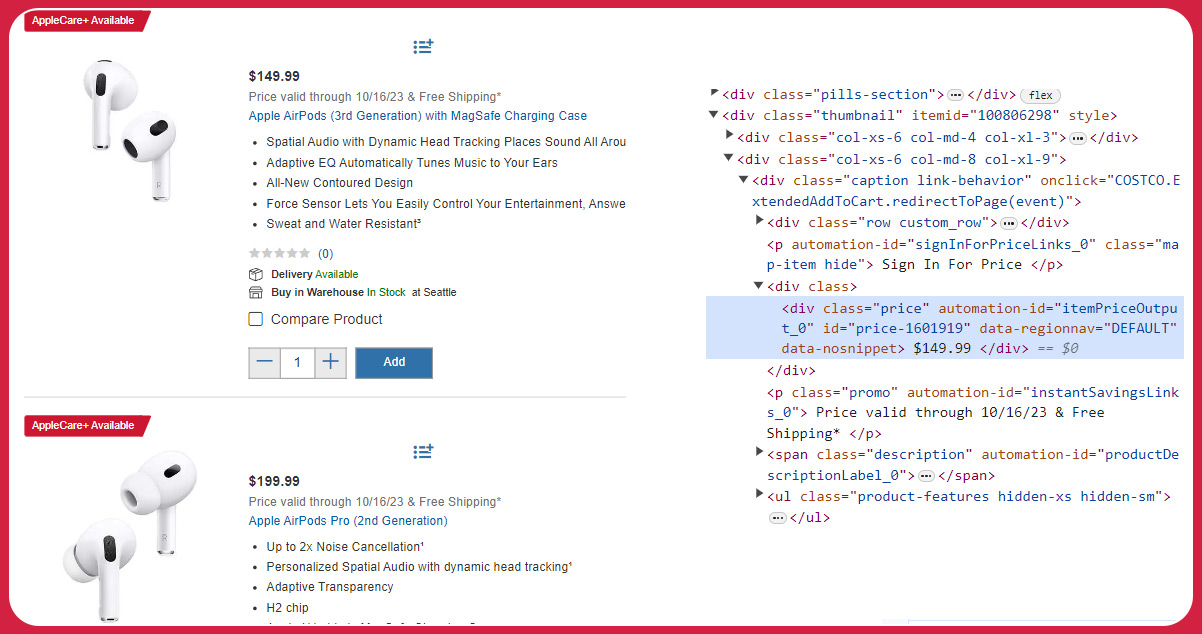Expand the col-md-4 div in the inspector
Viewport: 1202px width, 634px height.
coord(729,137)
